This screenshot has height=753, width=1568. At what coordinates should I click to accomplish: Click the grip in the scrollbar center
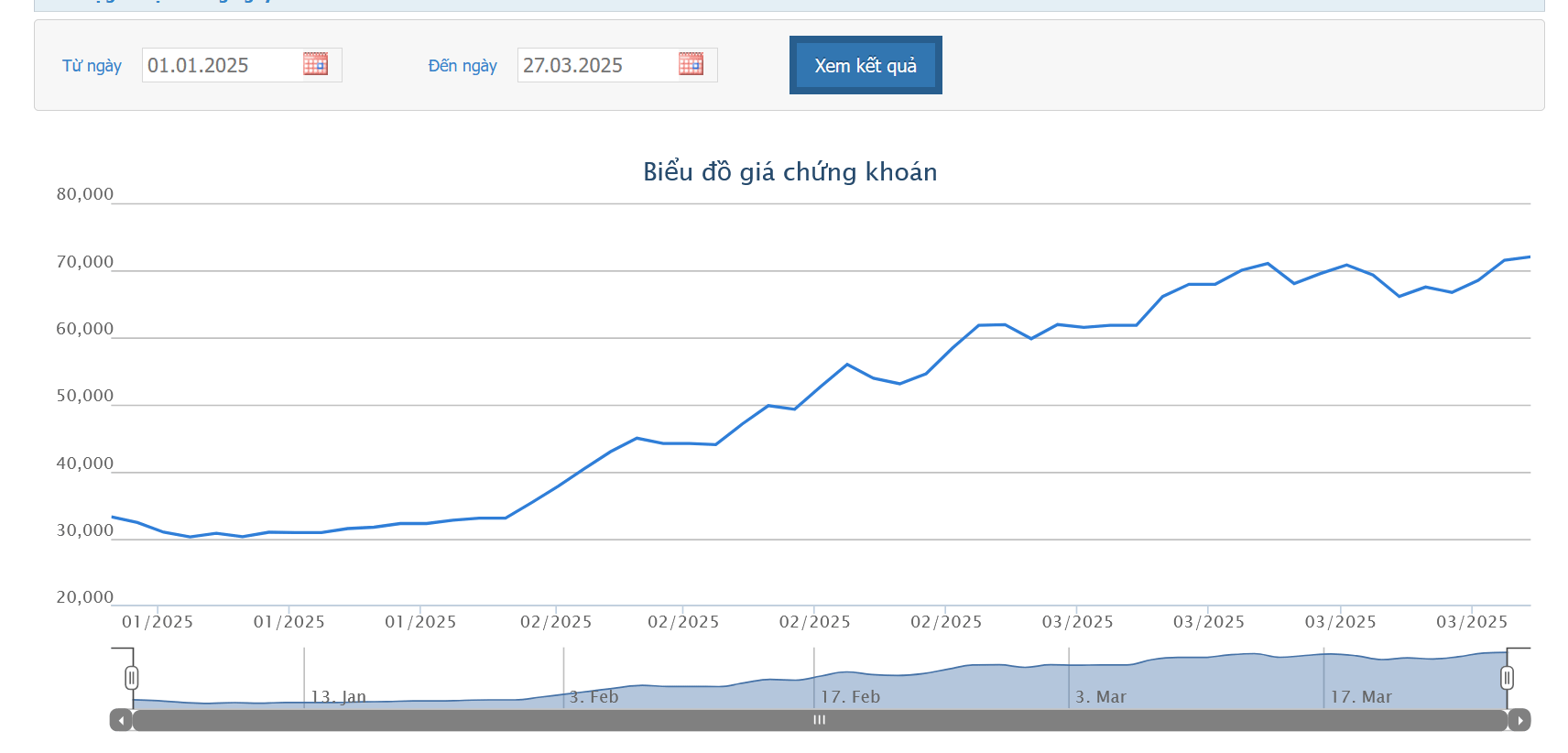(819, 720)
